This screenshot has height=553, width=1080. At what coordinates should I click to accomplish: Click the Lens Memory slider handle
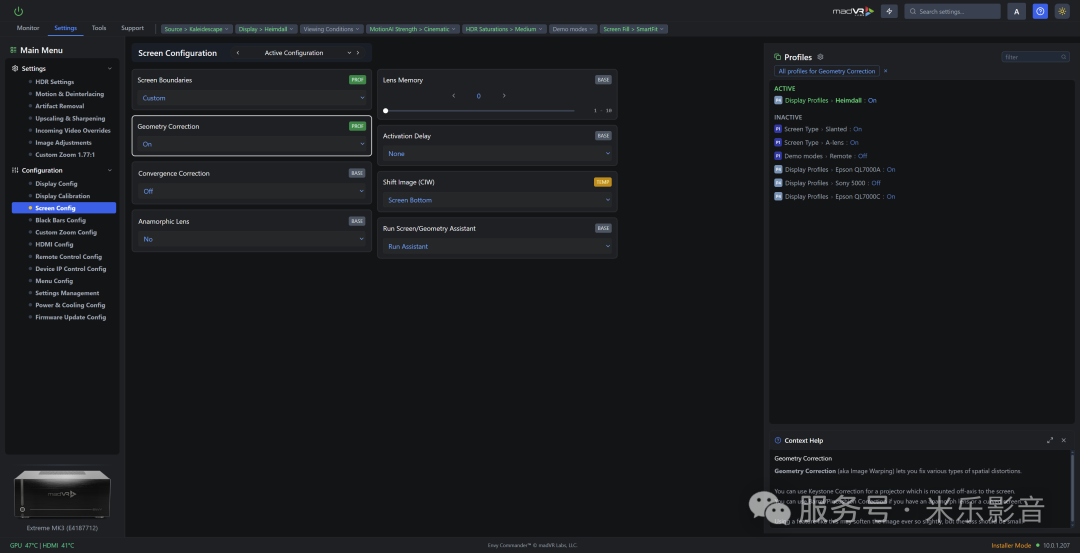pos(386,110)
